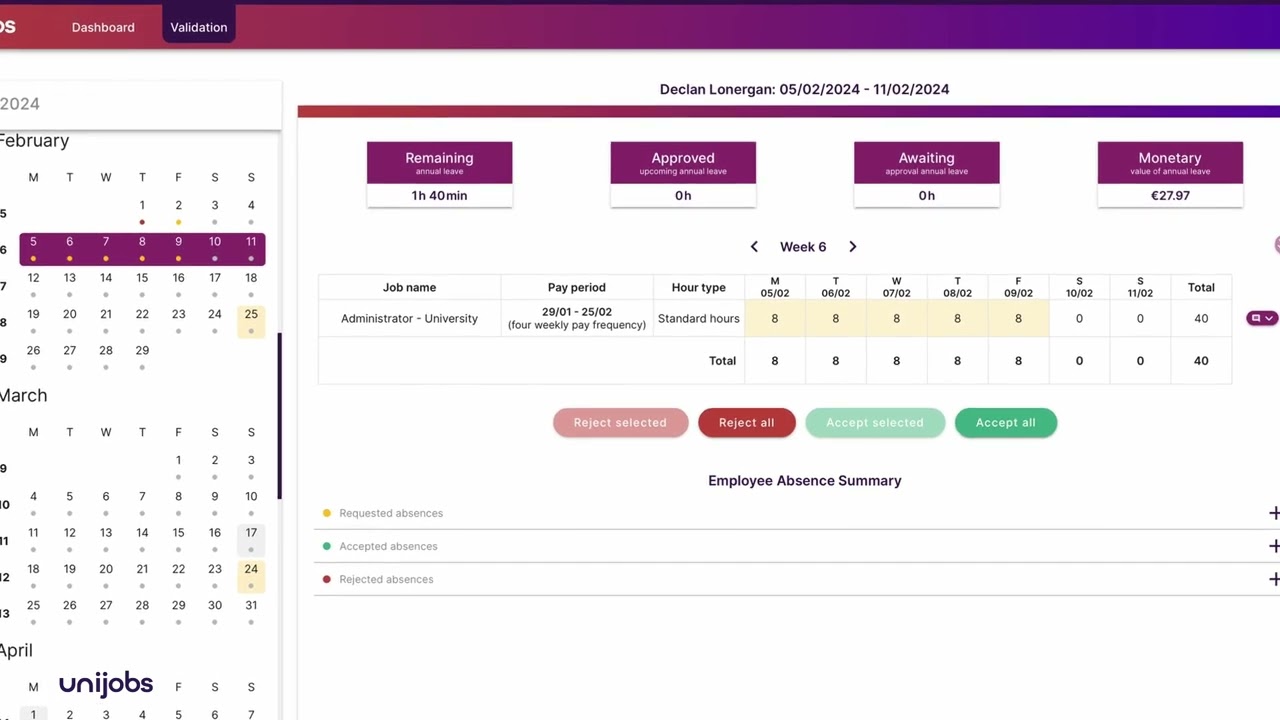Click the Hour type column header
Viewport: 1280px width, 720px height.
pyautogui.click(x=698, y=288)
